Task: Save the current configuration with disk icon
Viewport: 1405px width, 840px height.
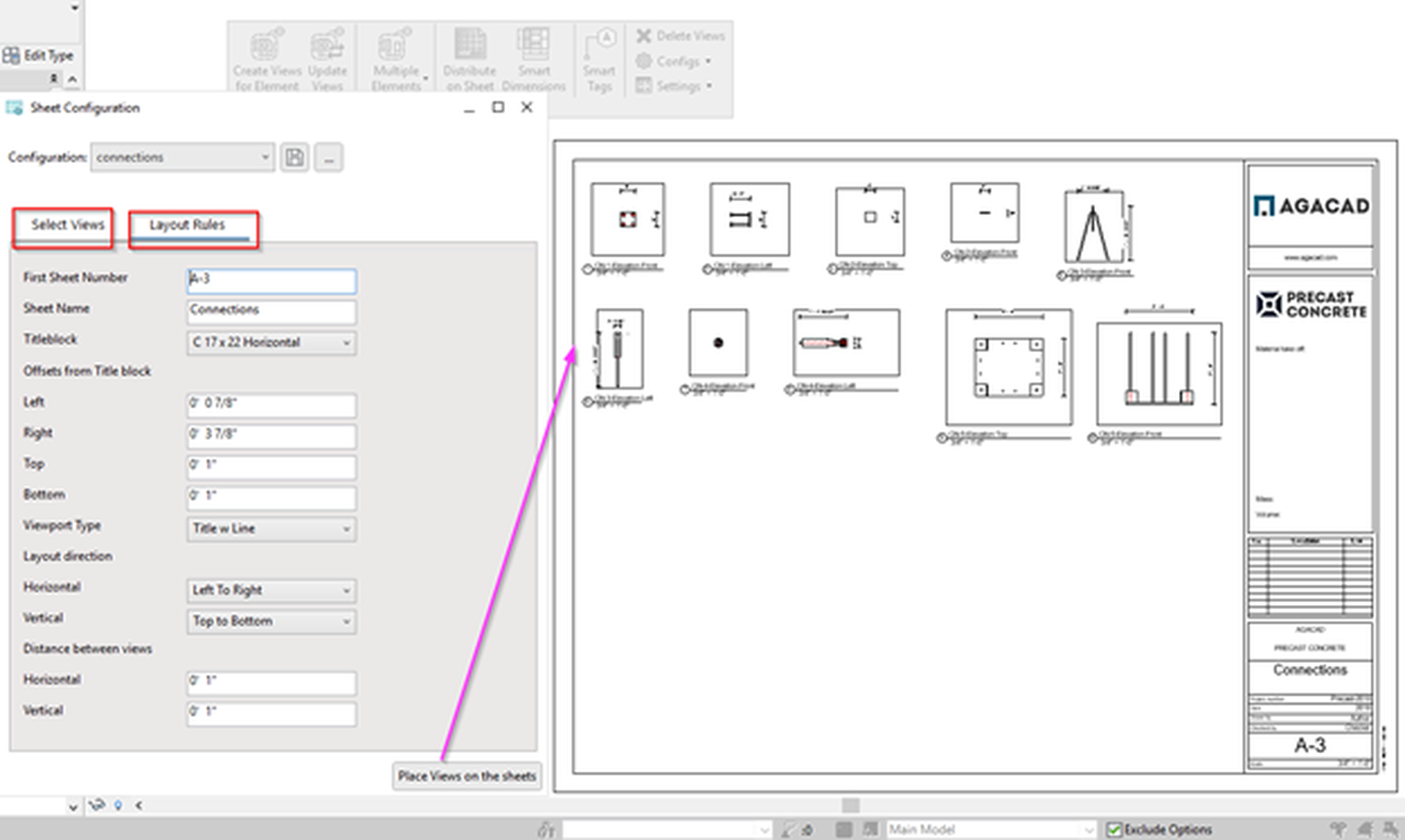Action: click(x=295, y=157)
